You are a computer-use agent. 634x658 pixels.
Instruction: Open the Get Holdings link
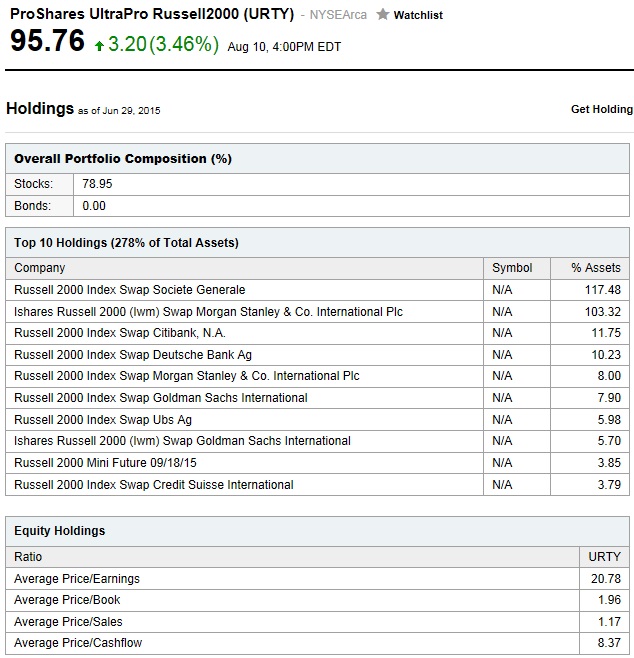[x=602, y=109]
